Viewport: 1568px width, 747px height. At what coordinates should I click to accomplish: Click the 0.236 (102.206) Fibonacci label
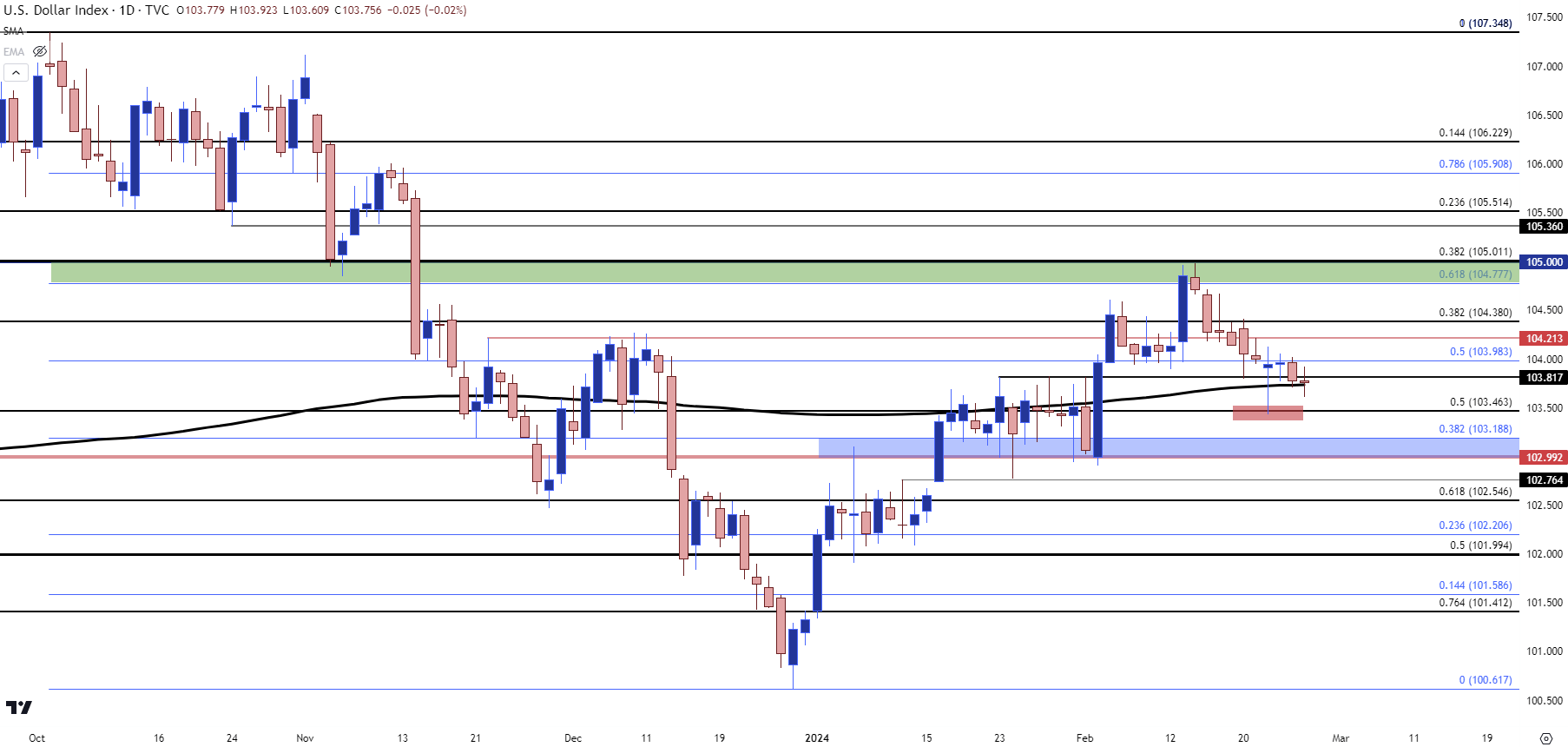(x=1475, y=526)
